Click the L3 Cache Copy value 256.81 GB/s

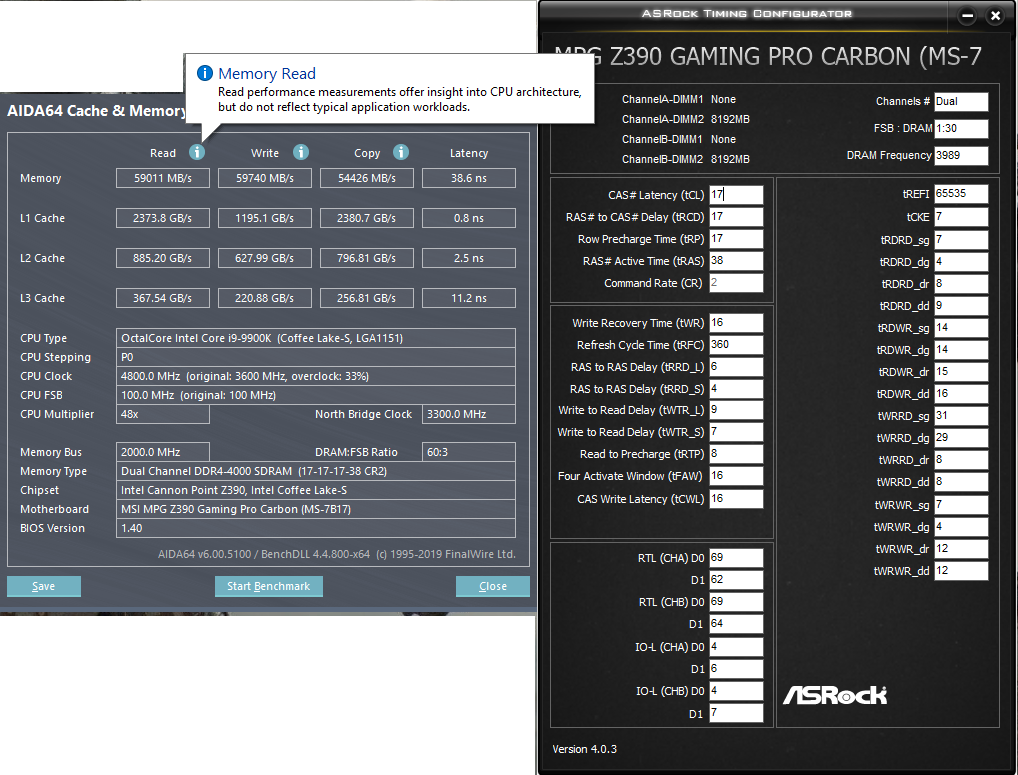pyautogui.click(x=367, y=298)
